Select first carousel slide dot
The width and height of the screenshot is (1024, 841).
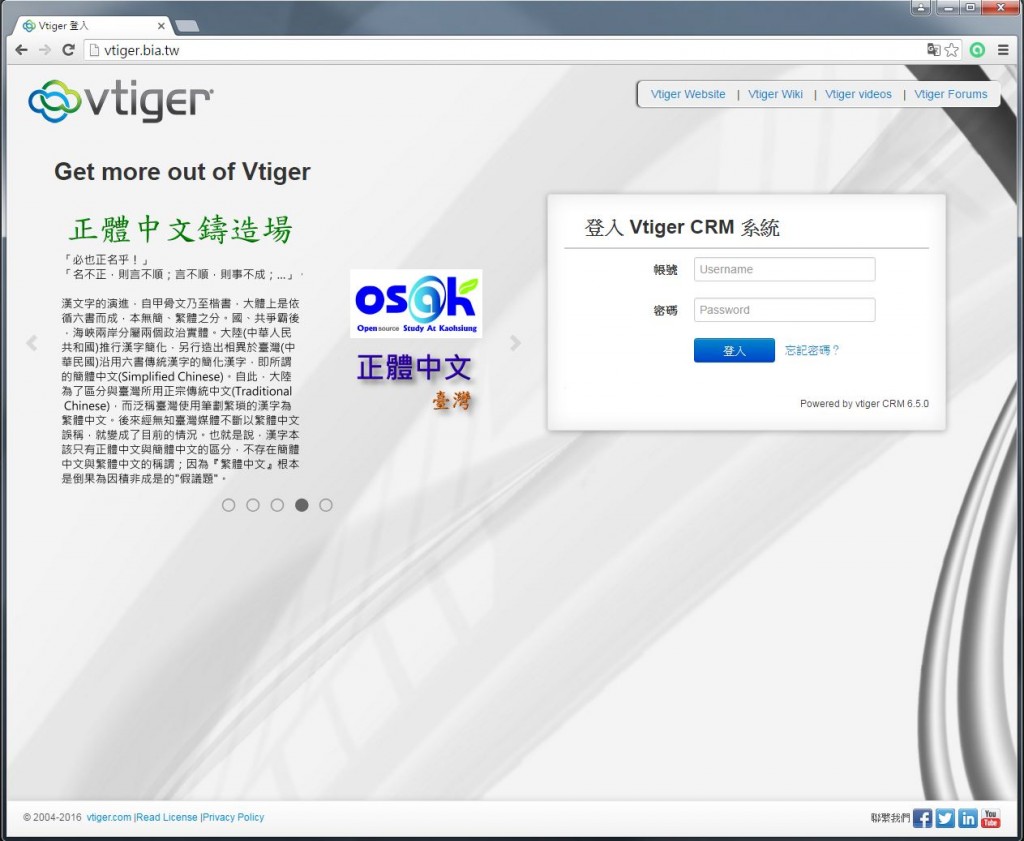[x=229, y=505]
